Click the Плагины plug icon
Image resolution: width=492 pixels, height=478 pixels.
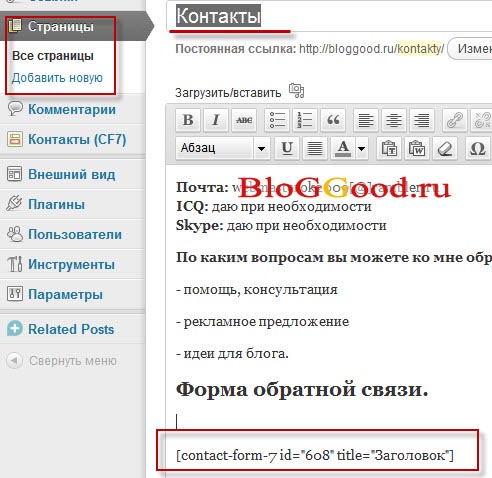(x=14, y=203)
